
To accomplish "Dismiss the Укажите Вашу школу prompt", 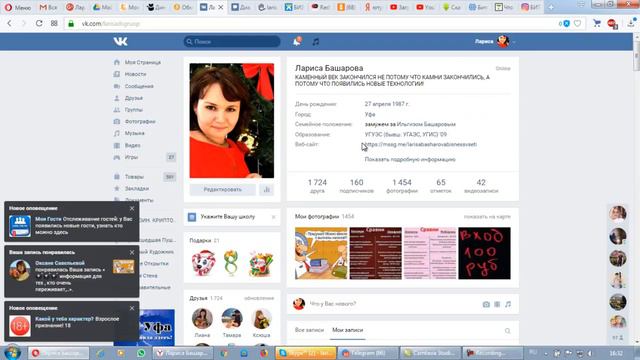I will point(273,217).
